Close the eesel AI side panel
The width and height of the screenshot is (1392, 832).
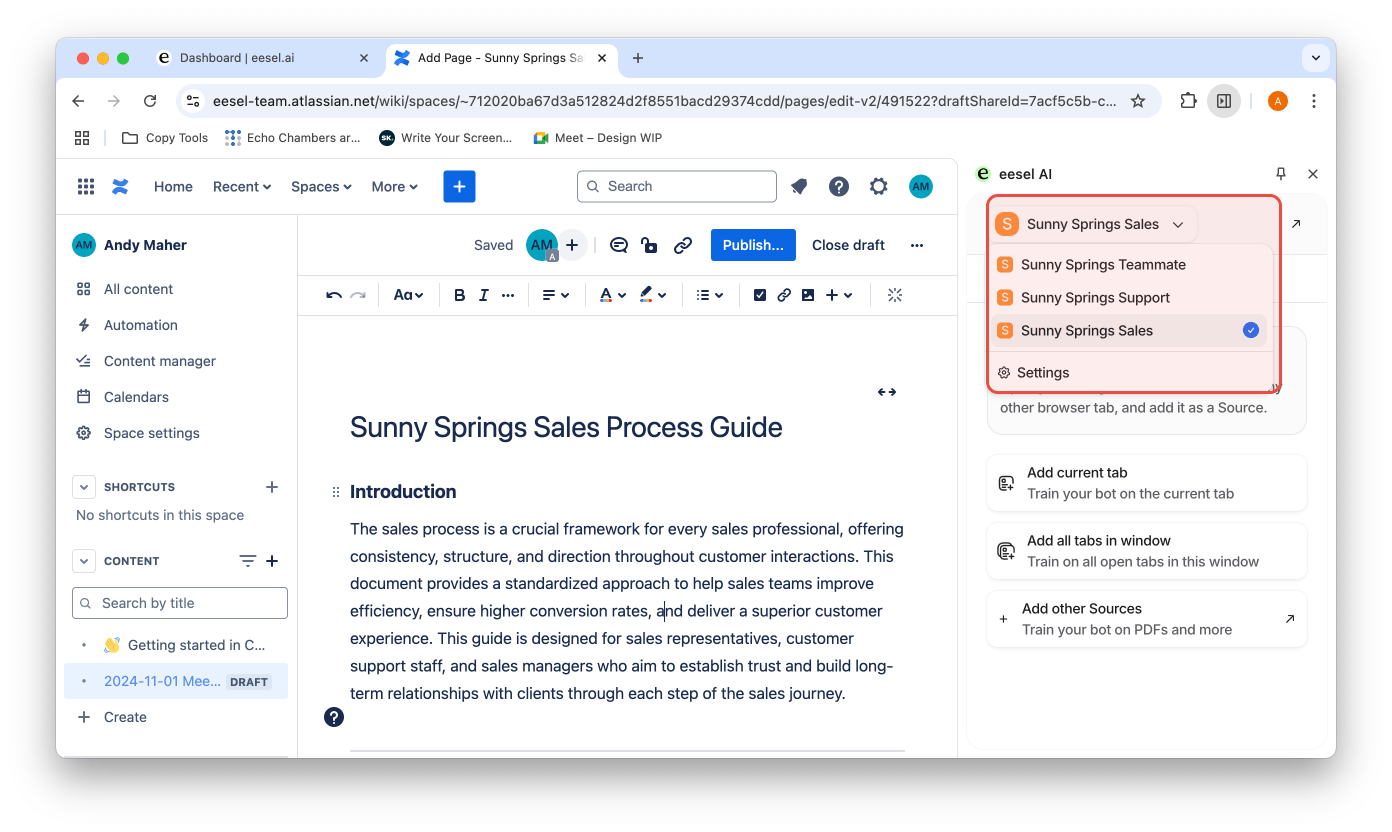(1313, 174)
